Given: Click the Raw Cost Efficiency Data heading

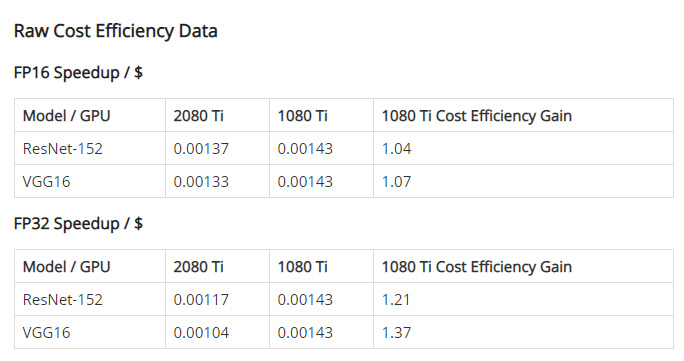Looking at the screenshot, I should (116, 31).
